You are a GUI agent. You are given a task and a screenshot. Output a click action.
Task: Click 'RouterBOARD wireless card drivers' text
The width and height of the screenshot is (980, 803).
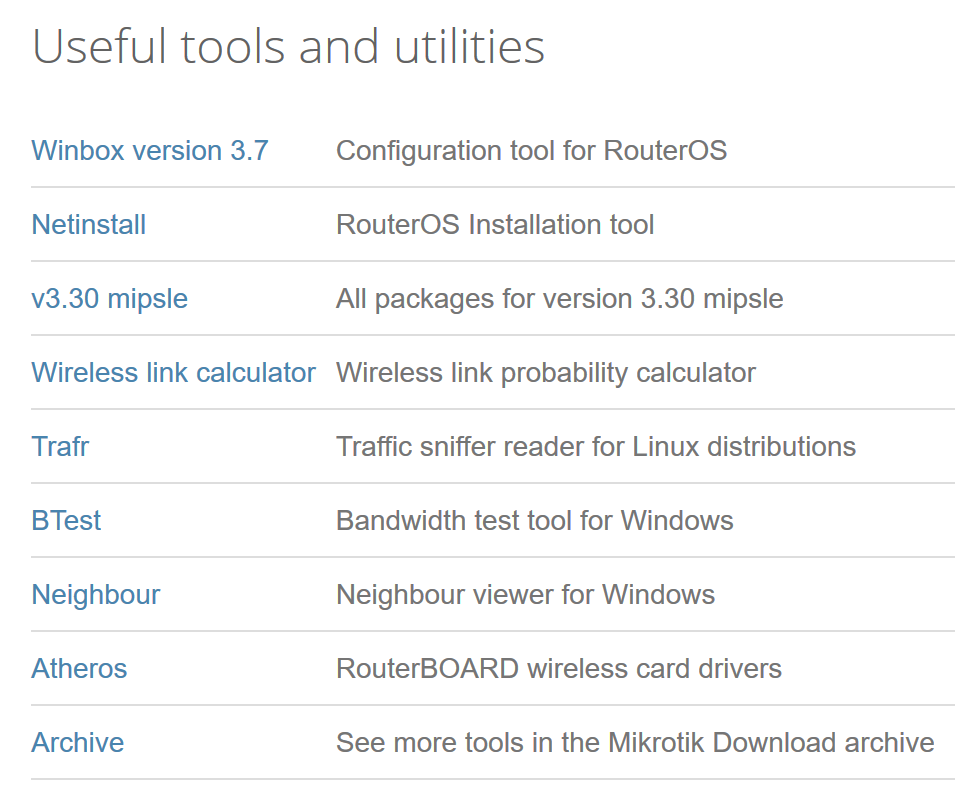click(x=559, y=669)
